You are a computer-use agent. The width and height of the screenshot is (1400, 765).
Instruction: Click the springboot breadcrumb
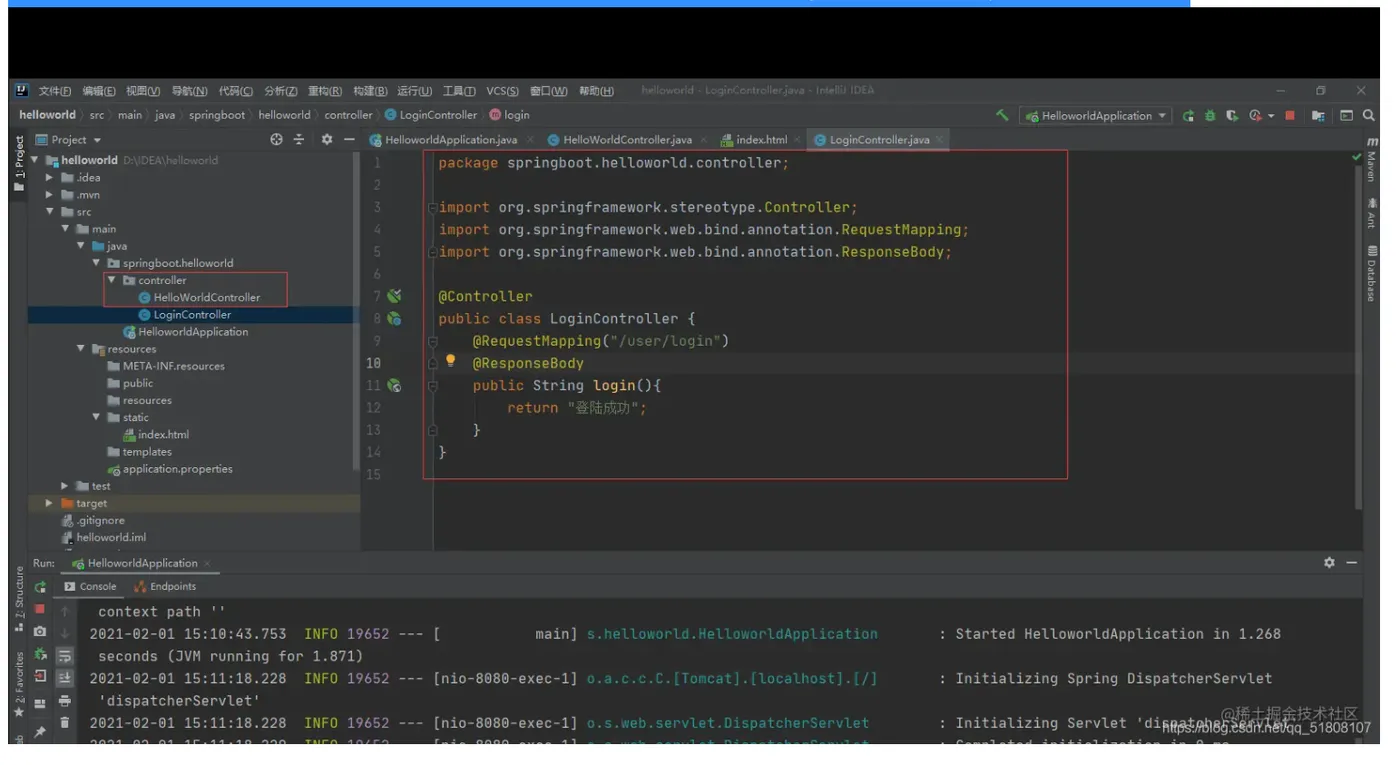(x=217, y=115)
